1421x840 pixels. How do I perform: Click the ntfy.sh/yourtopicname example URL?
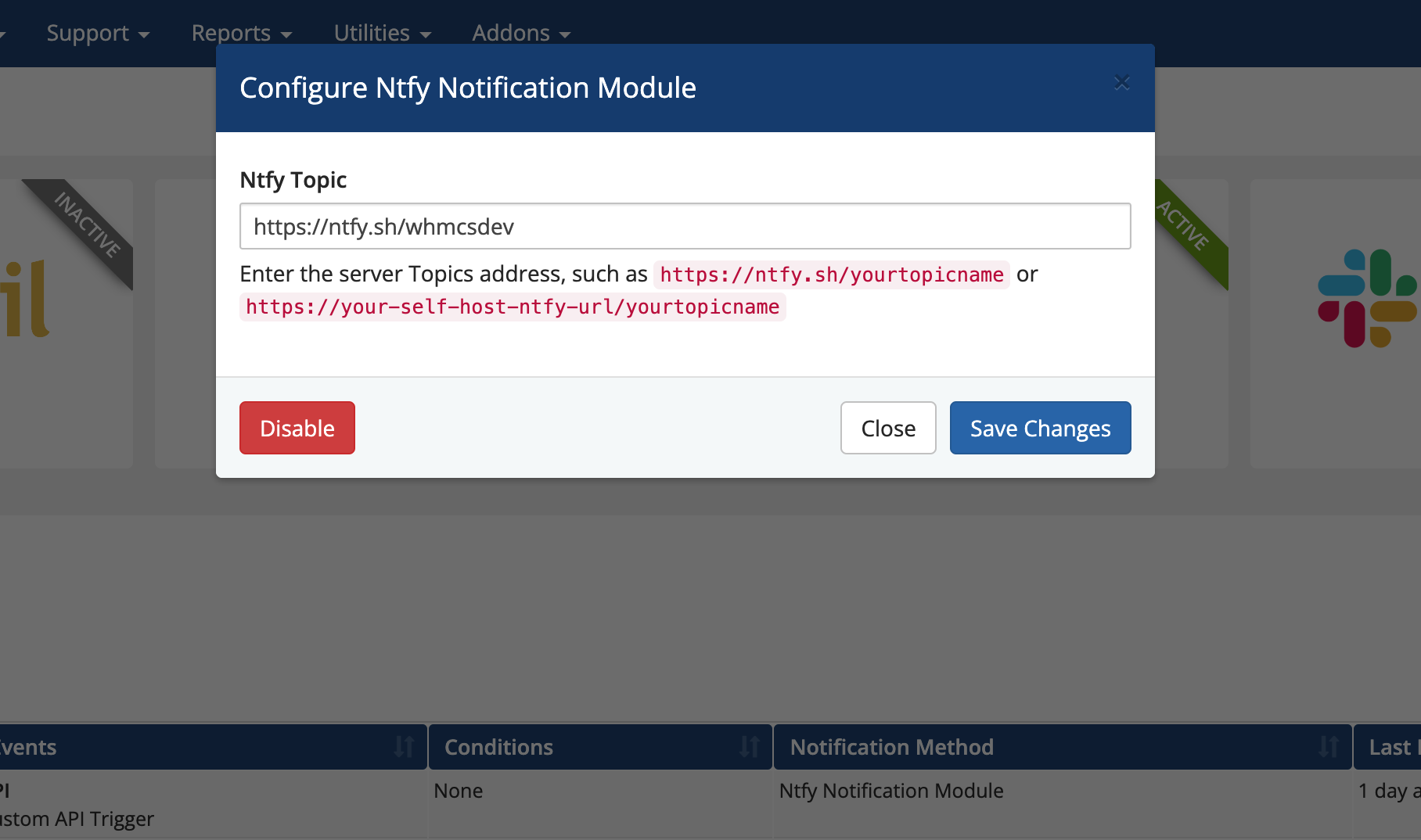tap(832, 275)
